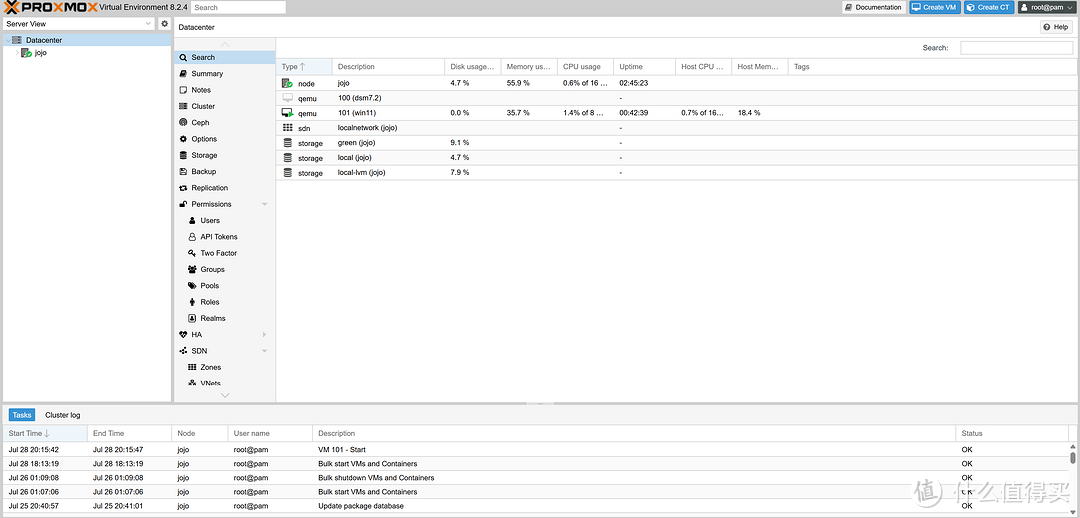This screenshot has width=1080, height=518.
Task: Click the Create CT button
Action: point(988,7)
